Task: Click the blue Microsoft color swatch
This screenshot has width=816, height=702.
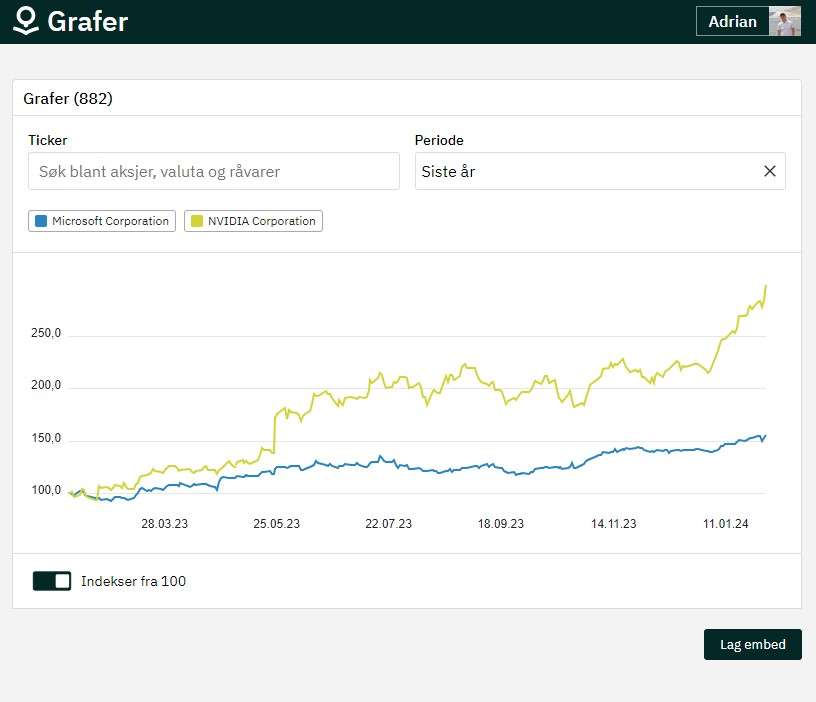Action: tap(41, 221)
